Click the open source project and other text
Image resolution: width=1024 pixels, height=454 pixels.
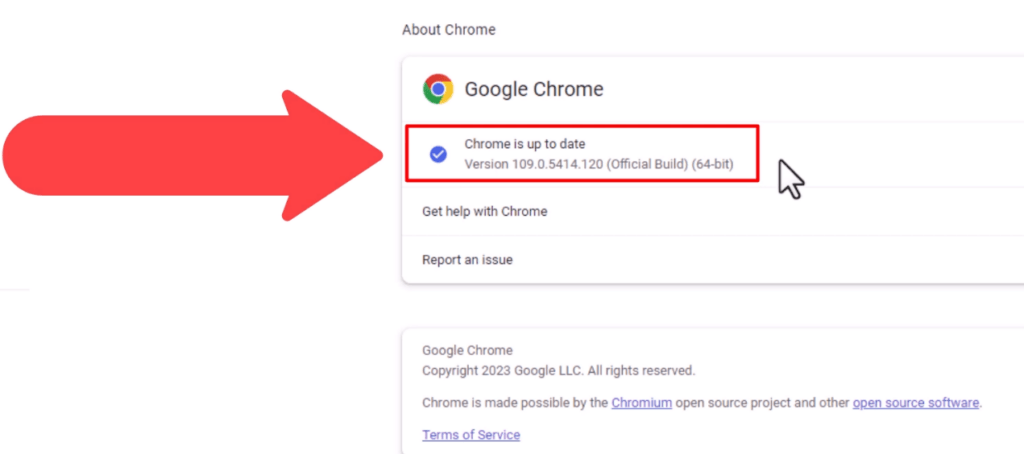tap(762, 402)
